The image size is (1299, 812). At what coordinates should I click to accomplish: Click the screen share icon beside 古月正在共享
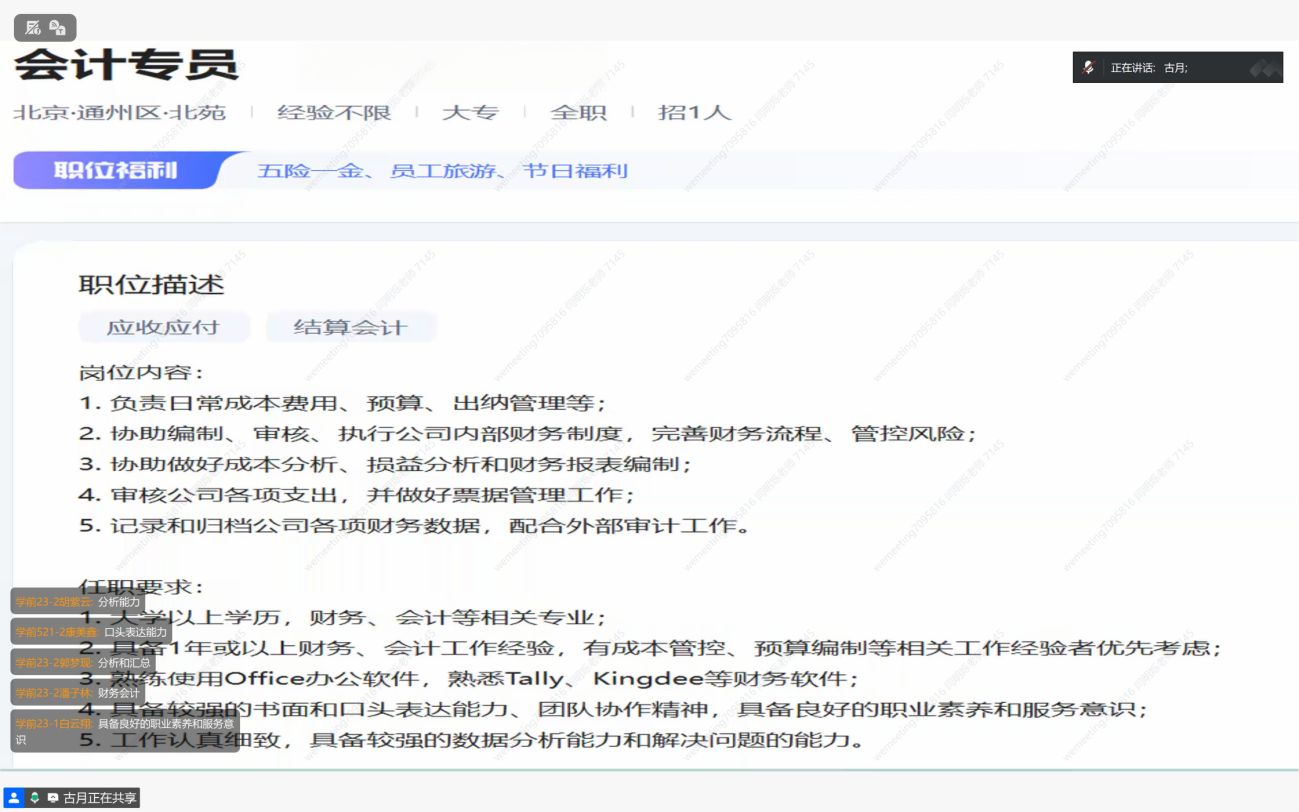coord(53,798)
